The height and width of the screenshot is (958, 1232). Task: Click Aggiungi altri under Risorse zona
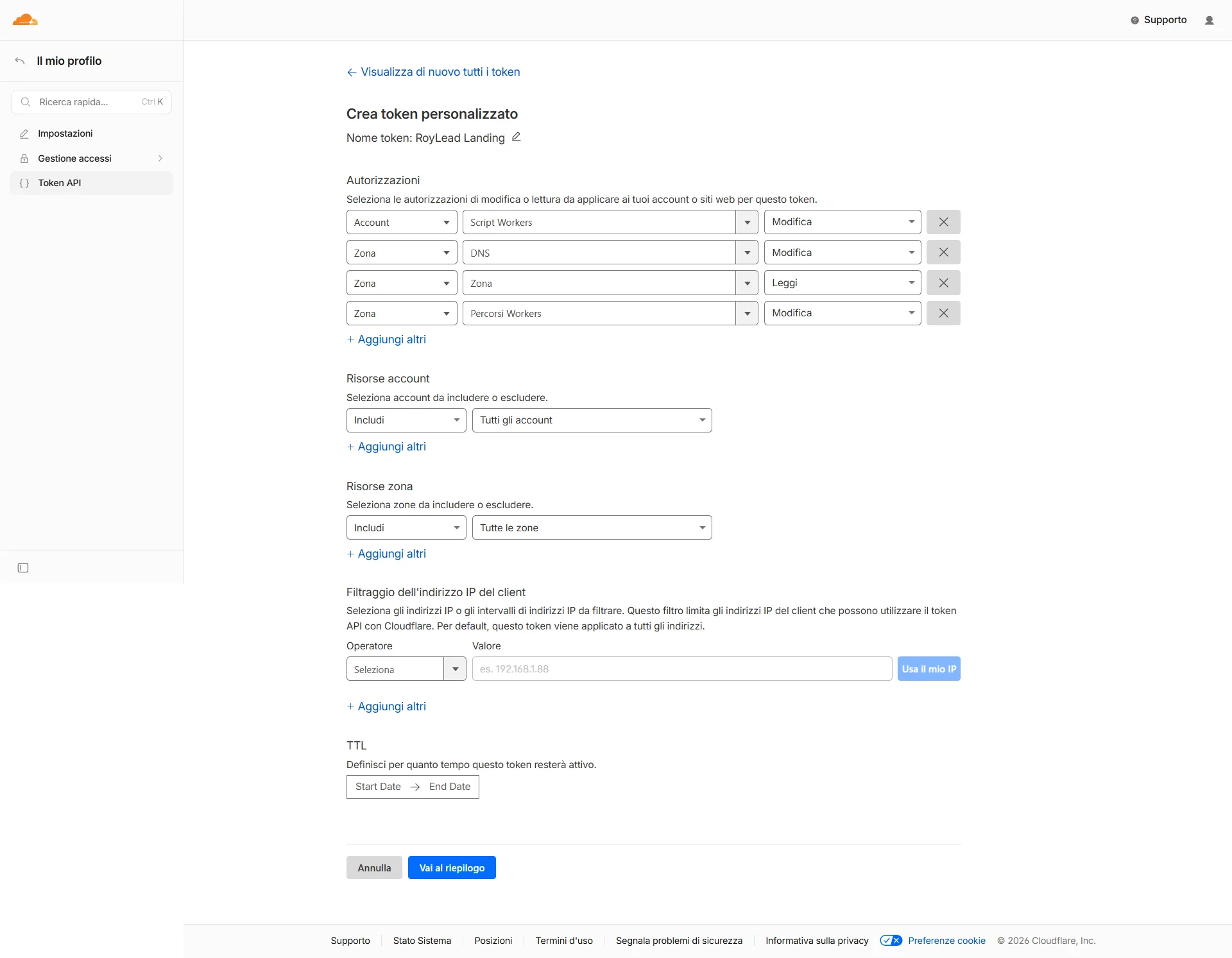tap(386, 554)
